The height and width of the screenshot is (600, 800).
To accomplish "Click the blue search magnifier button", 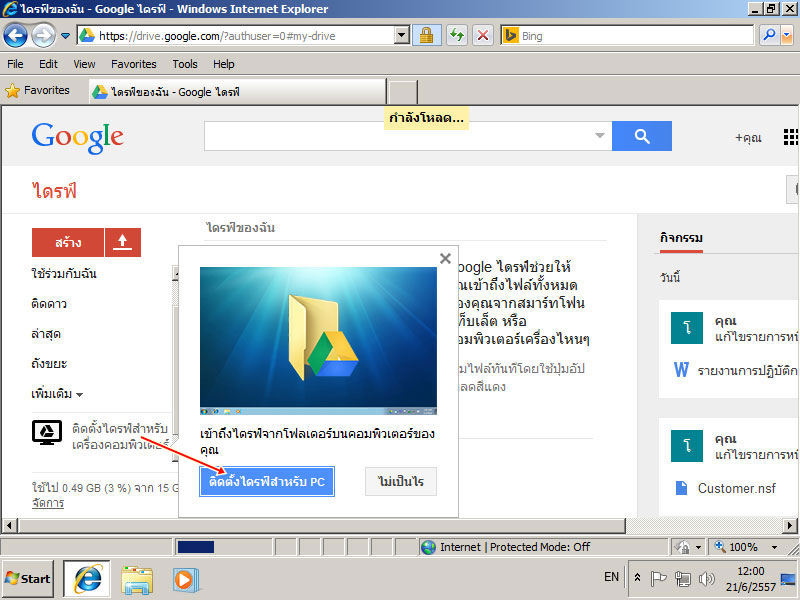I will point(642,136).
